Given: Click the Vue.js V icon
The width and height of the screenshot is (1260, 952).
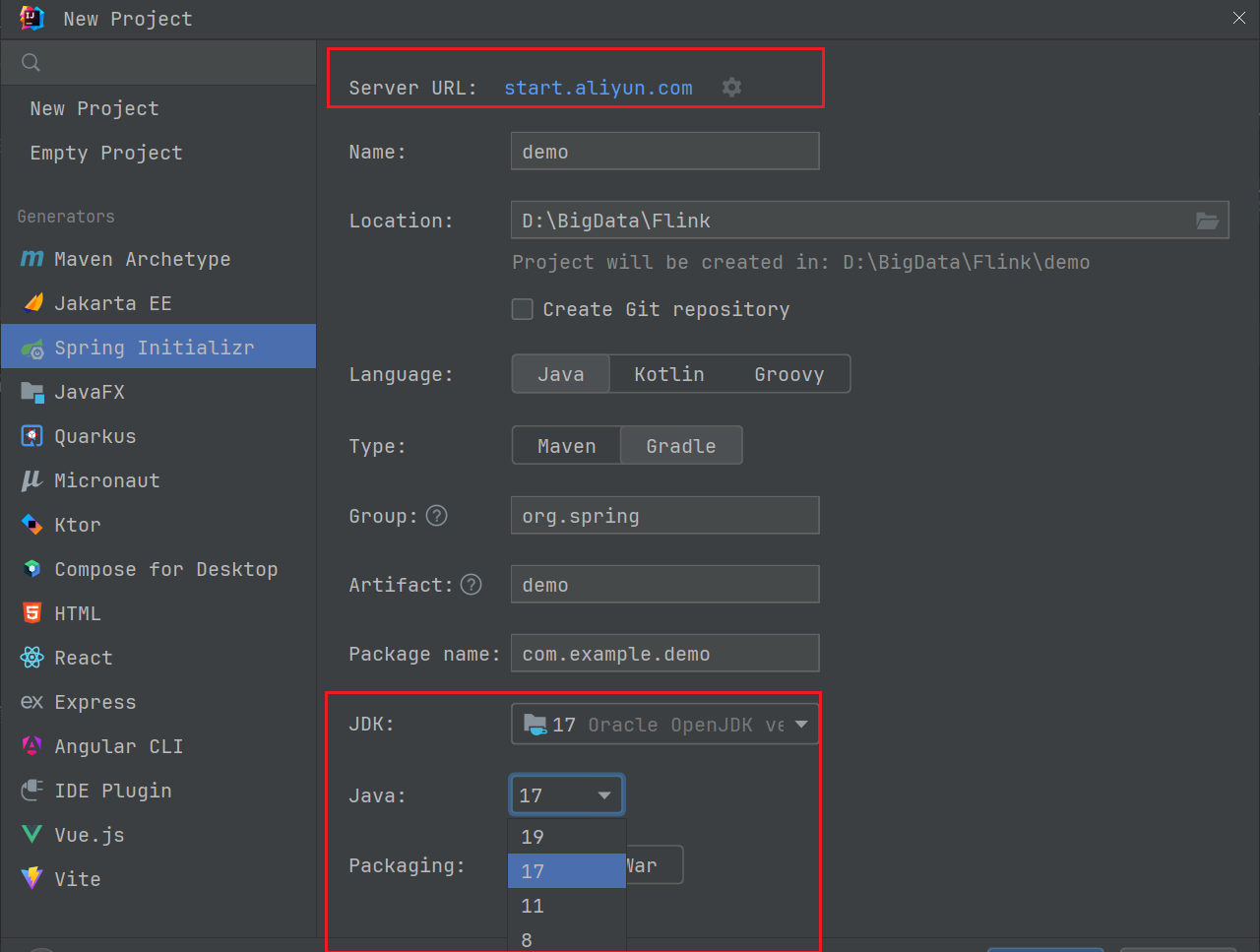Looking at the screenshot, I should coord(32,835).
